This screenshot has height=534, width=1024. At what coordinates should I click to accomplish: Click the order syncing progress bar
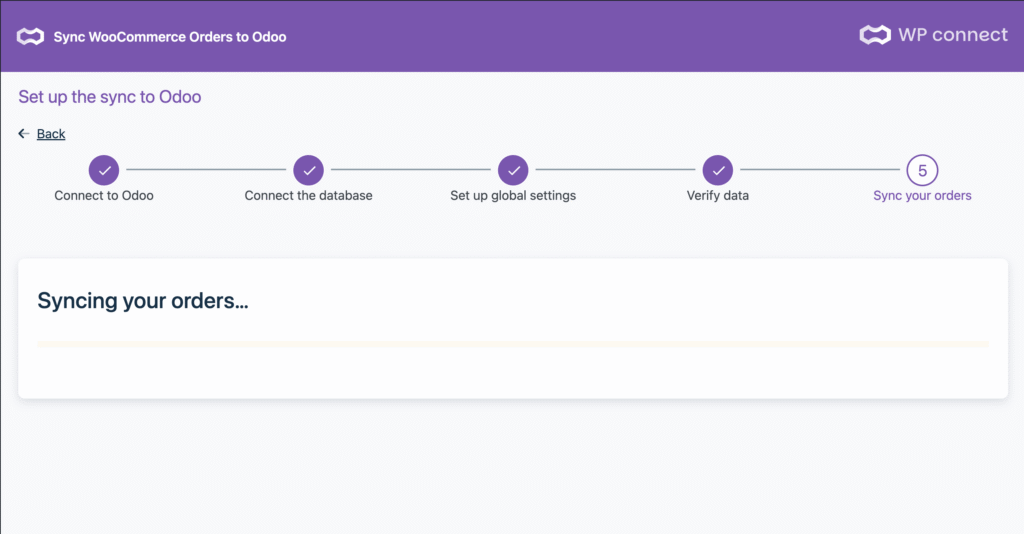click(512, 344)
